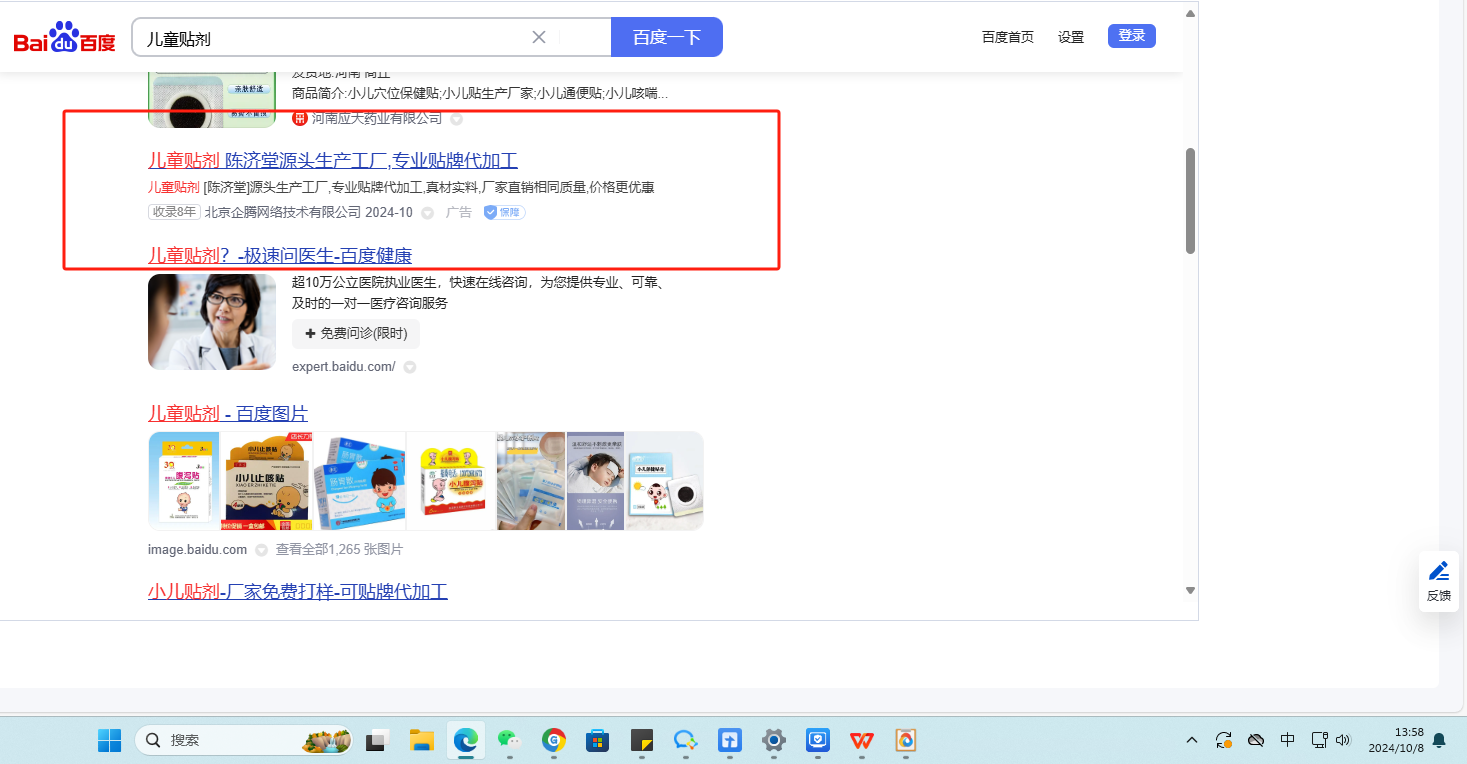Open the first 腹泻贴 image thumbnail
This screenshot has height=764, width=1467.
186,481
